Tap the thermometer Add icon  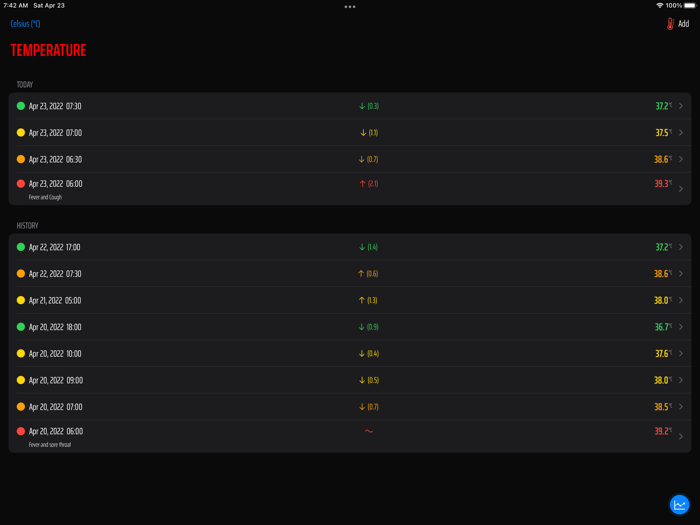670,24
